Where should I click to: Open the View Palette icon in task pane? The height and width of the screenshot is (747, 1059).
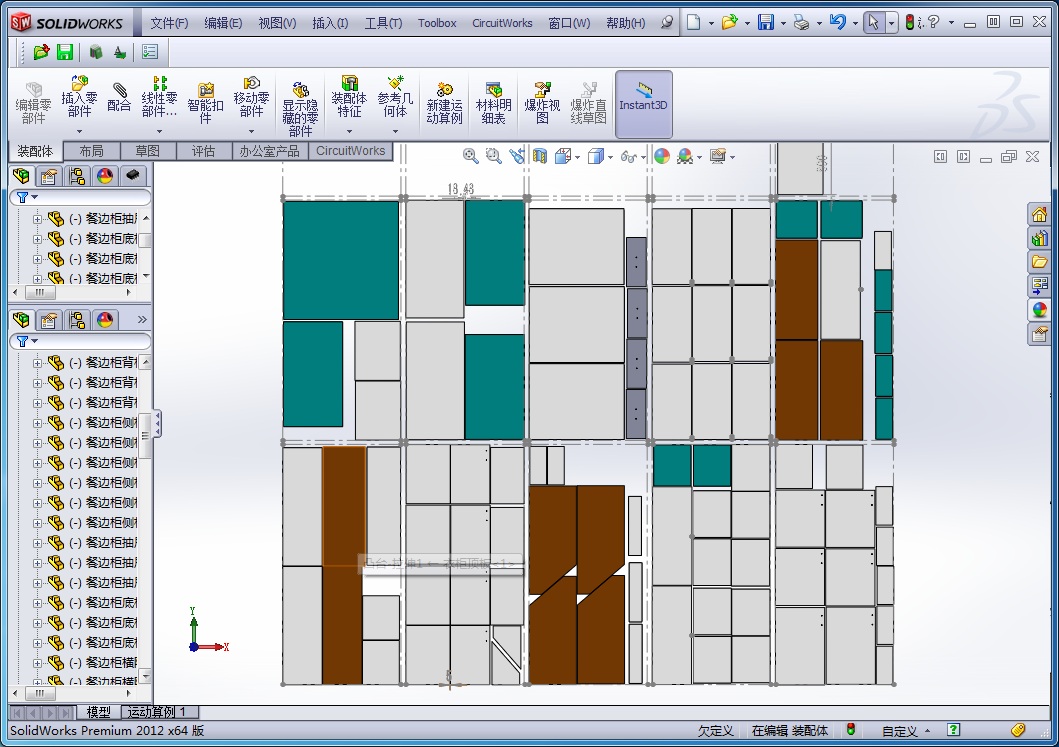coord(1039,286)
